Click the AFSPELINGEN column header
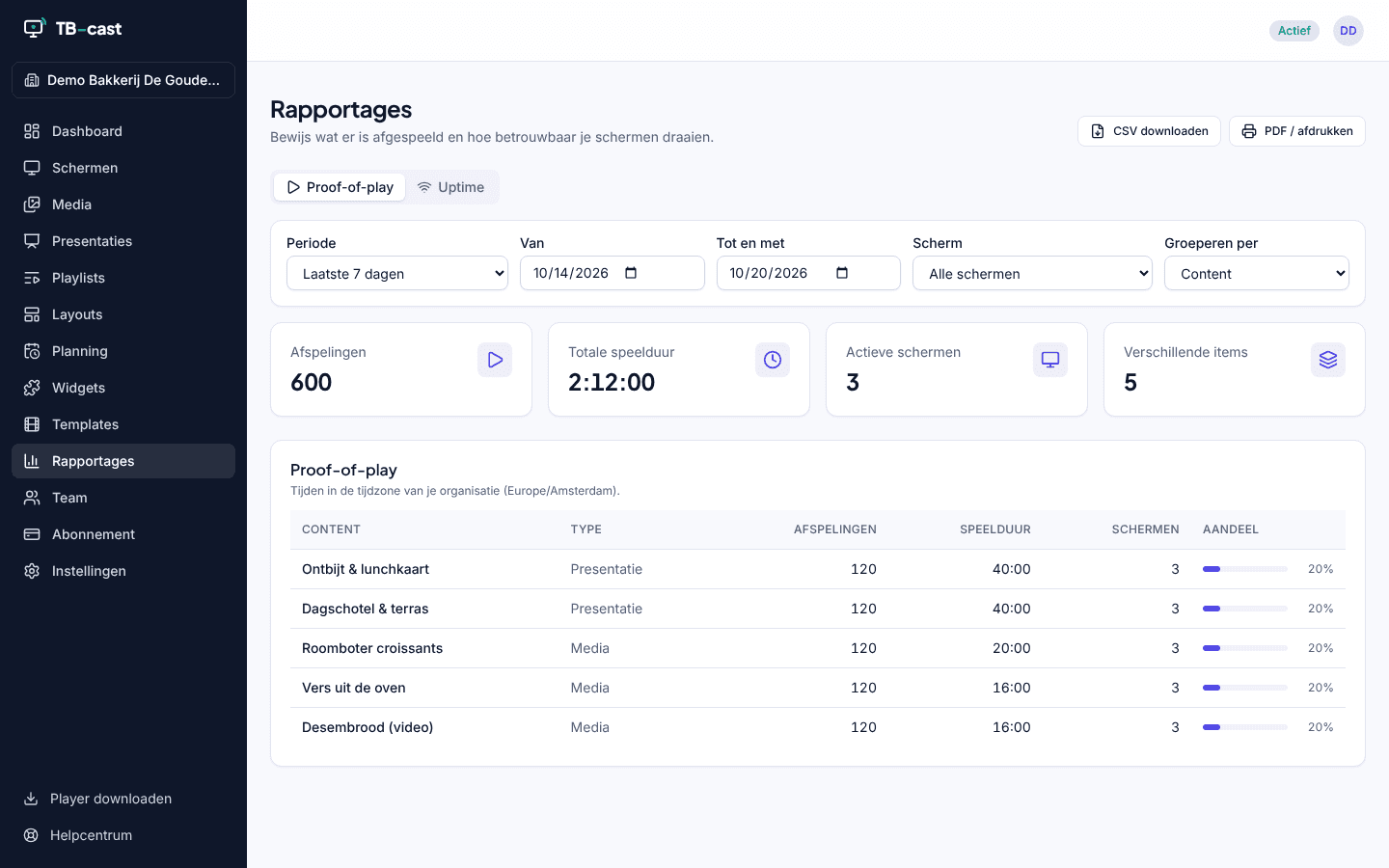The height and width of the screenshot is (868, 1389). (x=835, y=529)
